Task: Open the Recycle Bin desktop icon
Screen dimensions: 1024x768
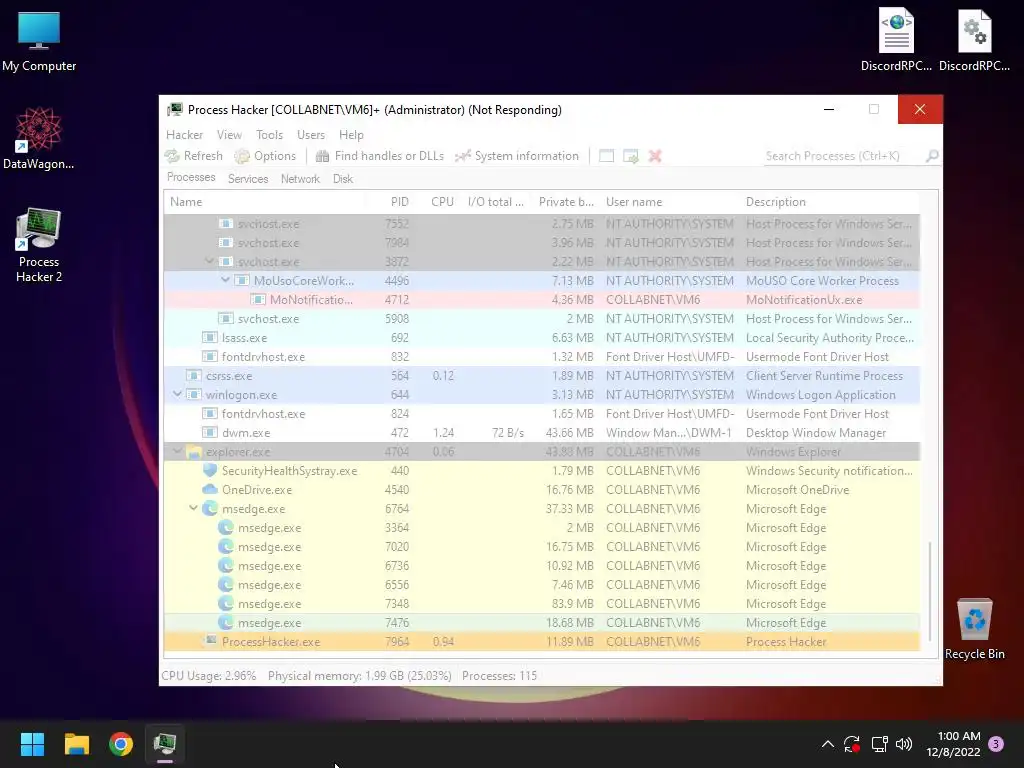Action: click(974, 628)
